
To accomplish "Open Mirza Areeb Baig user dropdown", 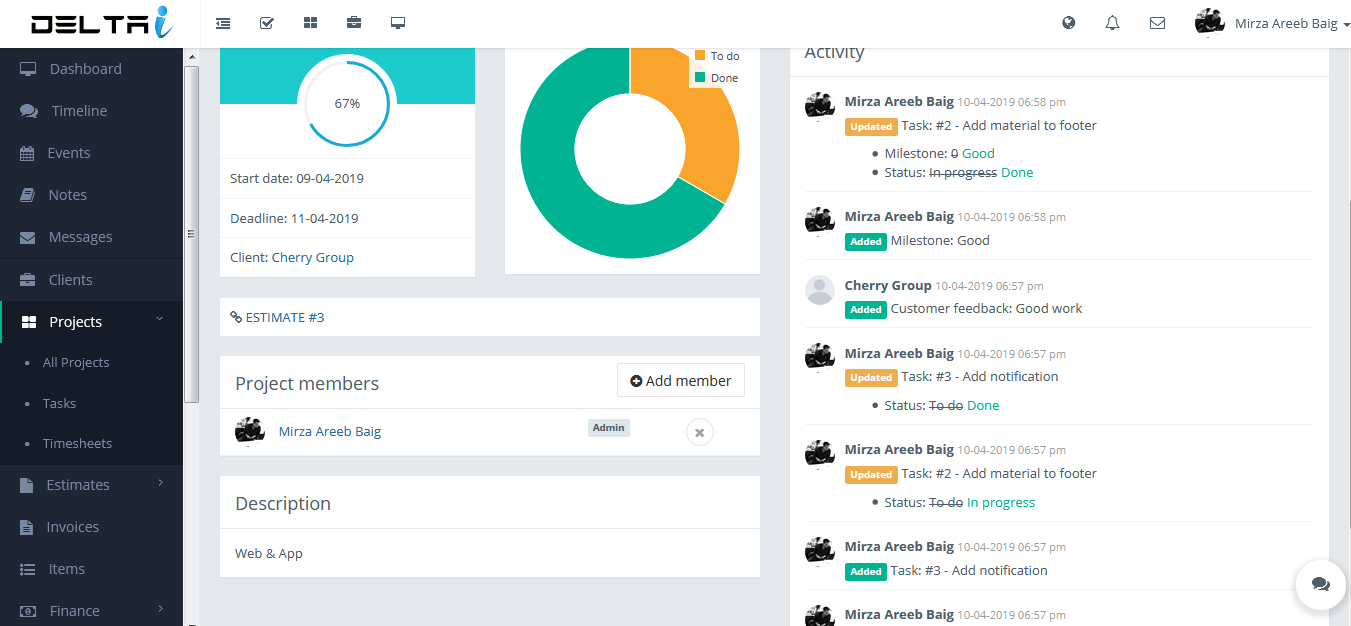I will tap(1272, 24).
